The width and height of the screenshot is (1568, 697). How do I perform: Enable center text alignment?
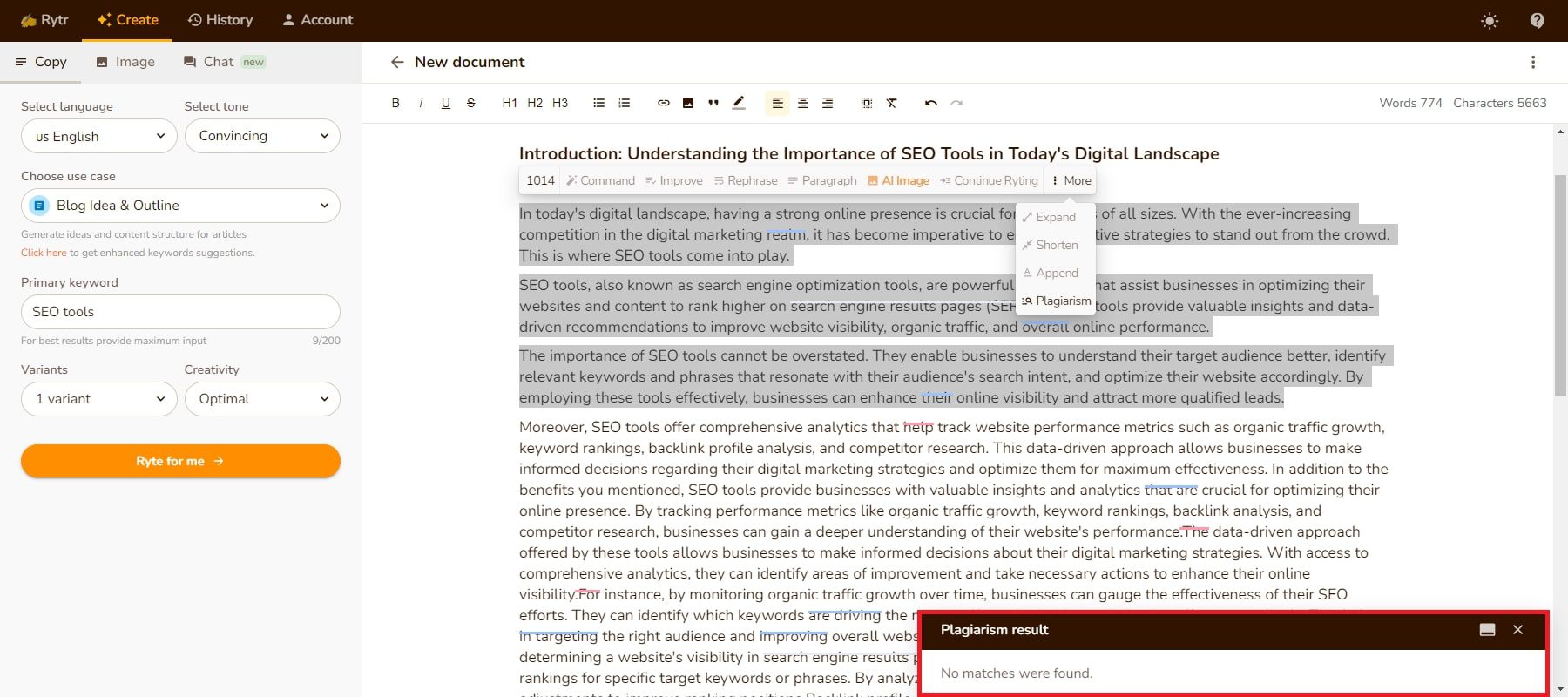point(802,103)
